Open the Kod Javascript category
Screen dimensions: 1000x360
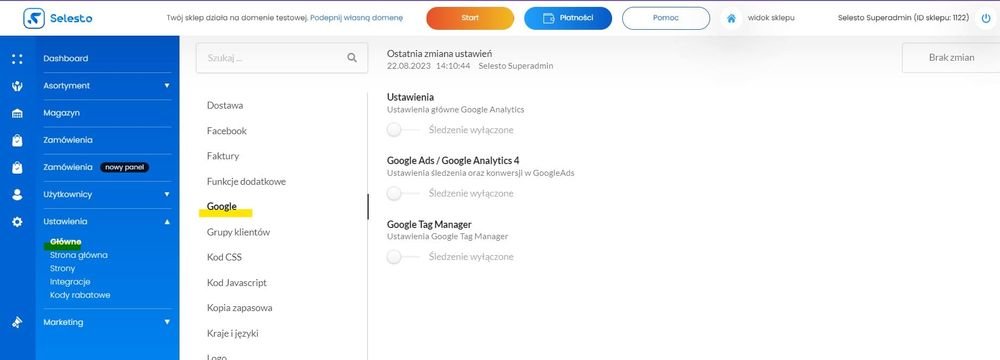tap(237, 283)
